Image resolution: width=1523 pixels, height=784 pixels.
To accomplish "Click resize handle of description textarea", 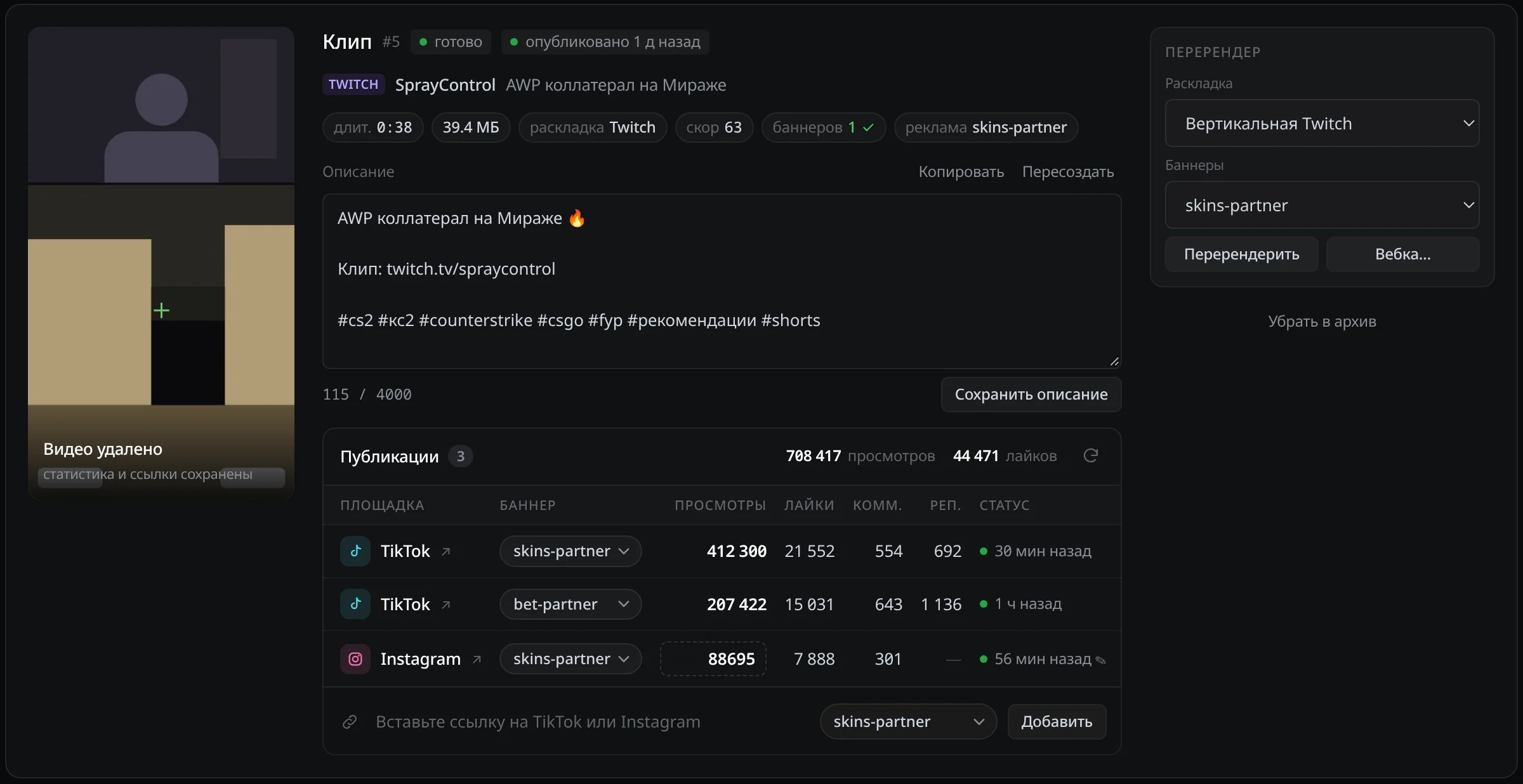I will coord(1114,361).
